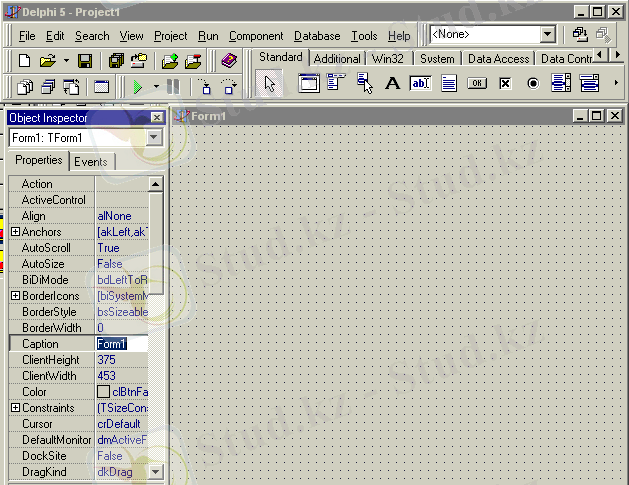
Task: Select the CheckBox component in palette
Action: tap(504, 83)
